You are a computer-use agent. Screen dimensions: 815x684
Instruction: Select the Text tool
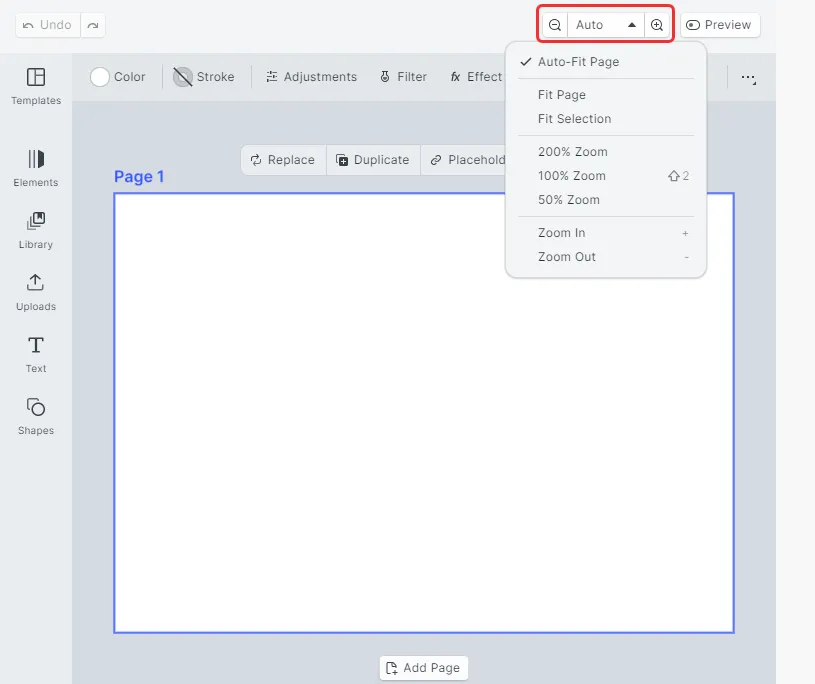pyautogui.click(x=36, y=355)
